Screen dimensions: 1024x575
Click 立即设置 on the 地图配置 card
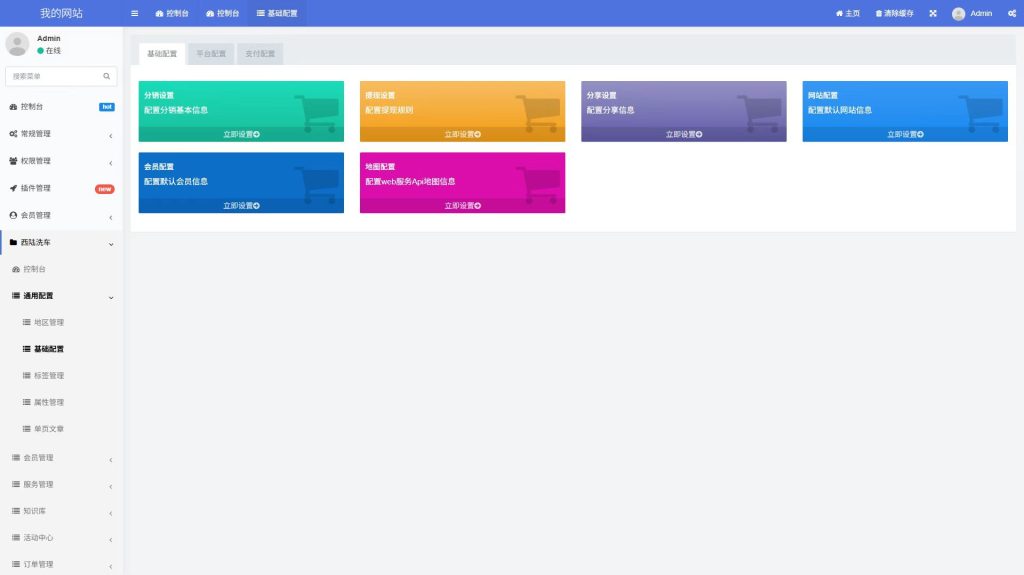coord(462,205)
